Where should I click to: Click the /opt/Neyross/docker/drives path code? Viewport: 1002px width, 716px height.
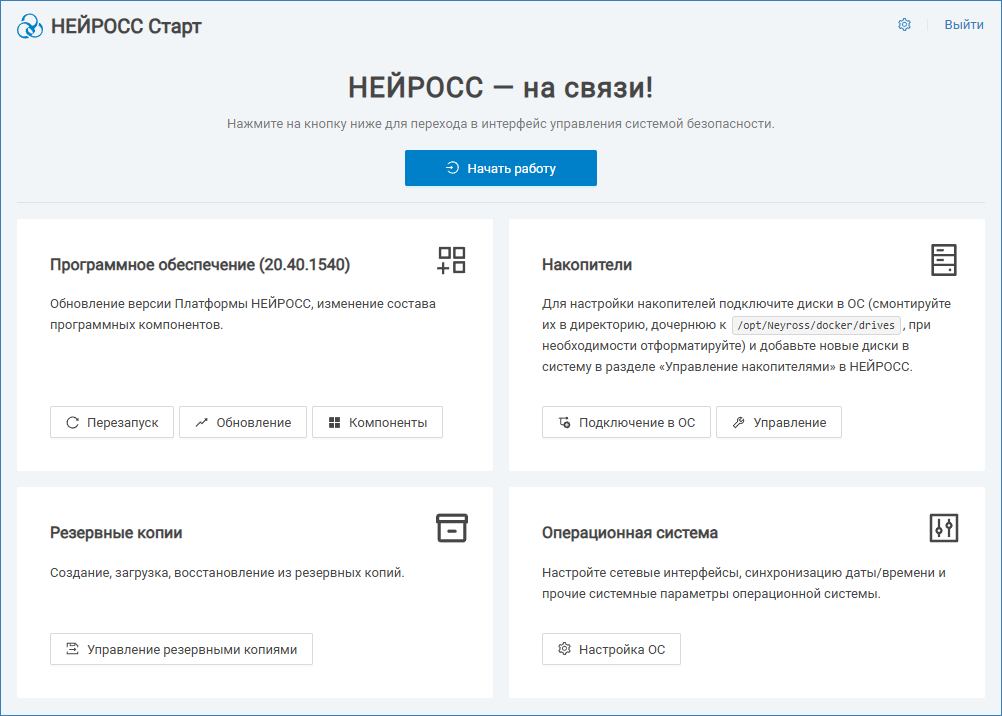816,325
